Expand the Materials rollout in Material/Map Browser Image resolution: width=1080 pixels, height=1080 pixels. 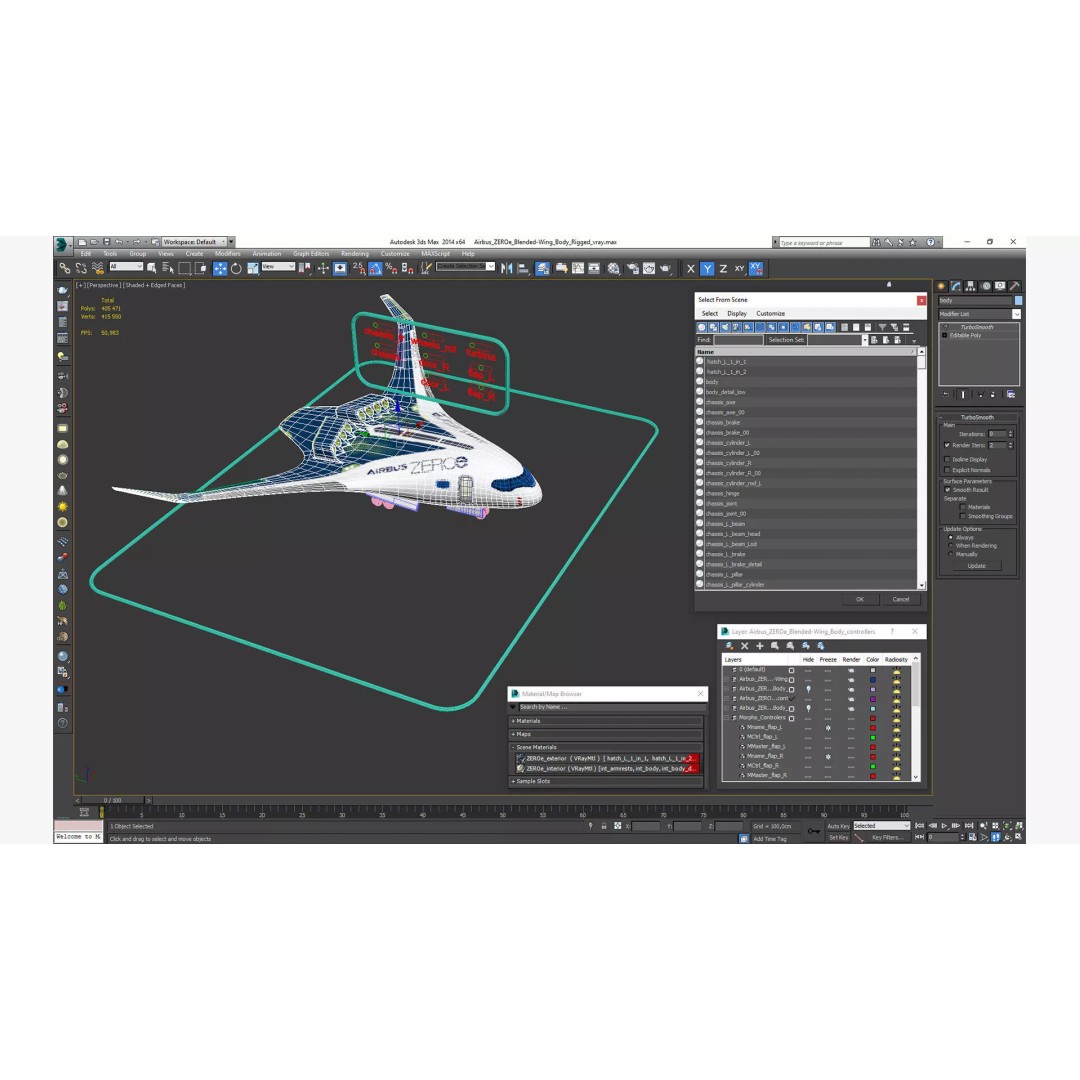point(606,721)
